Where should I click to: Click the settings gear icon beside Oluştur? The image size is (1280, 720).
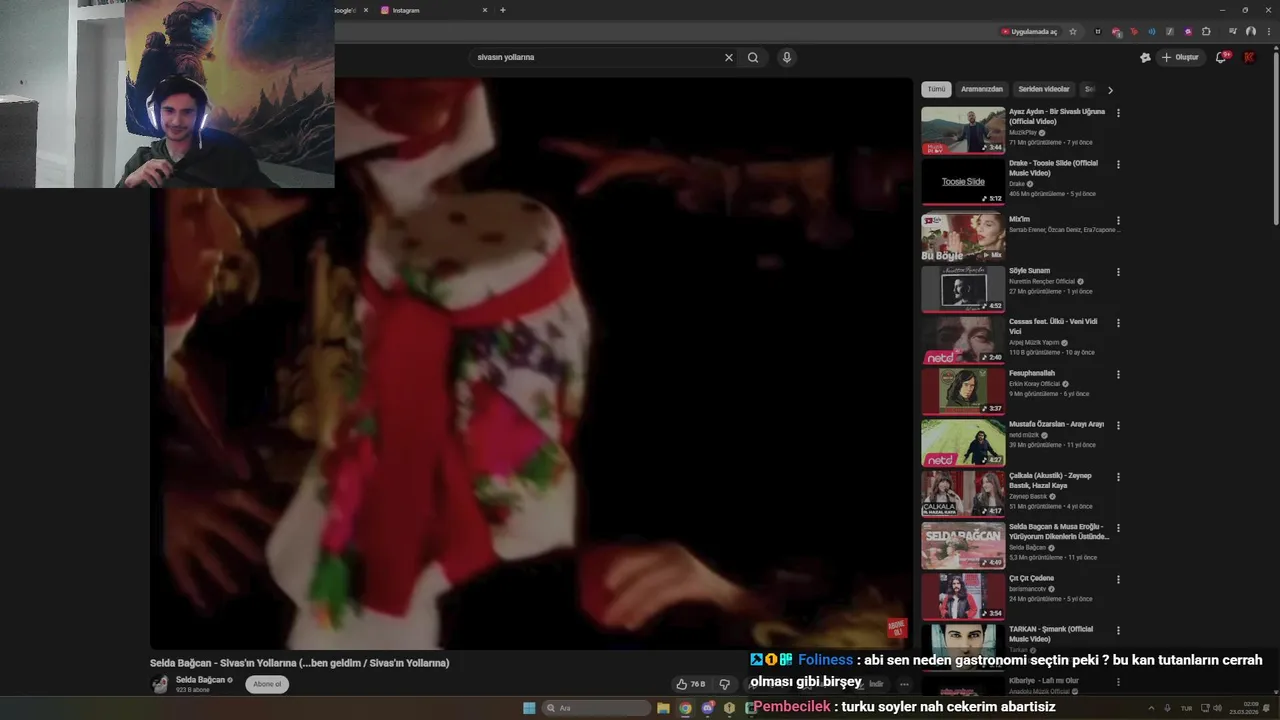[x=1145, y=57]
